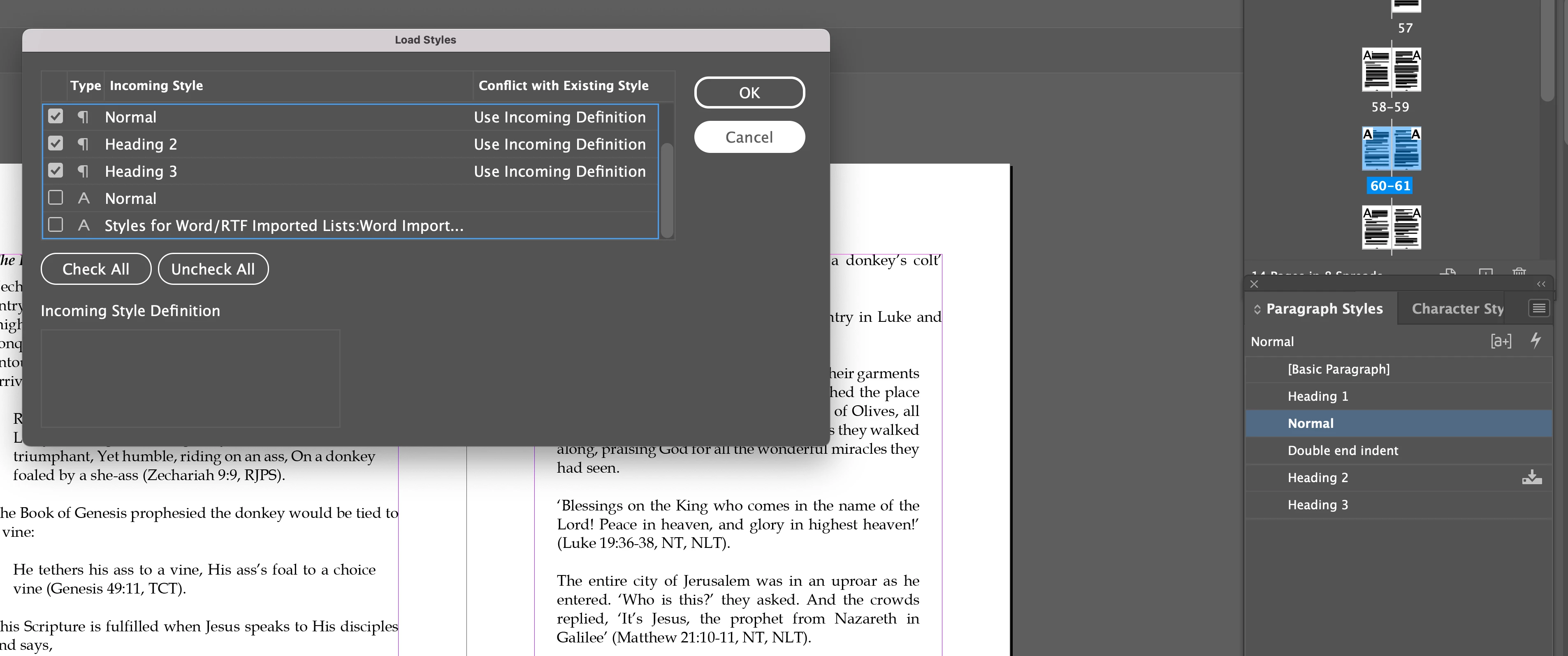The width and height of the screenshot is (1568, 656).
Task: Open conflict option for Heading 3 row
Action: (x=559, y=171)
